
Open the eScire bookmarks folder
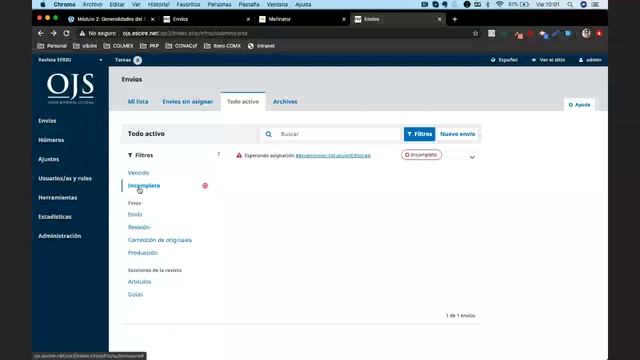(x=85, y=46)
